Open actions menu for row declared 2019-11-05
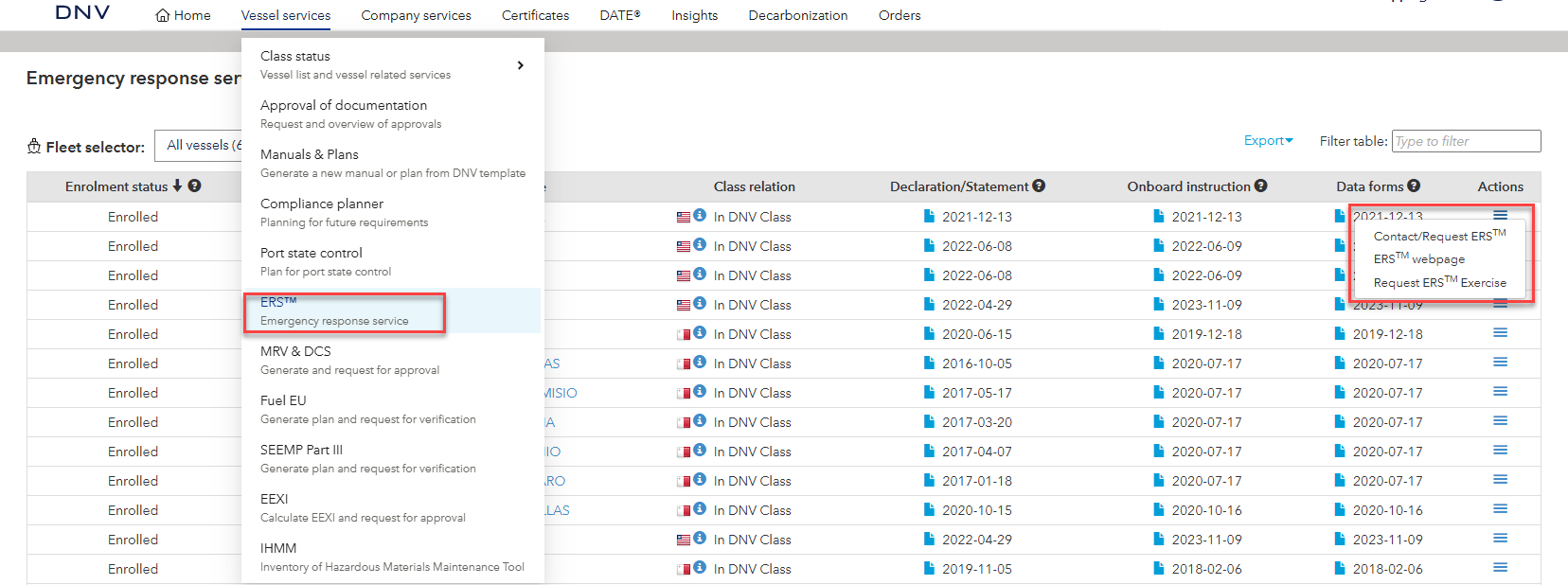The width and height of the screenshot is (1568, 585). point(1501,567)
